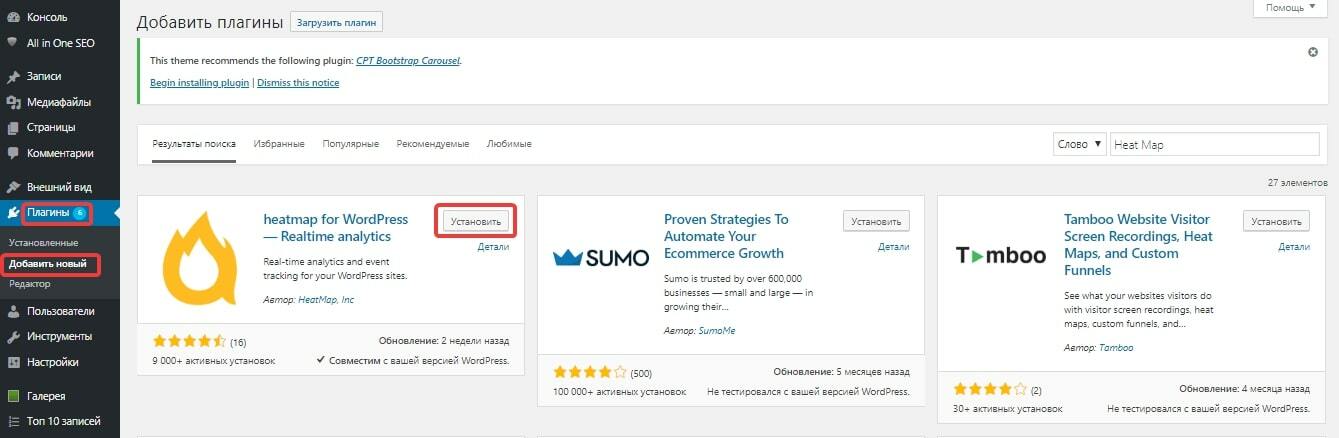Open Добавить новый submenu item
Viewport: 1339px width, 438px height.
[x=49, y=265]
